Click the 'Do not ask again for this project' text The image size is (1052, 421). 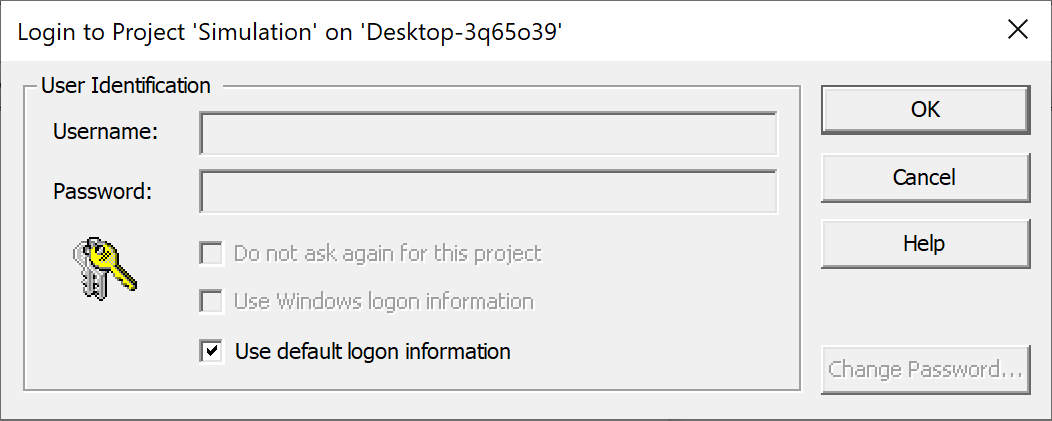pos(387,254)
